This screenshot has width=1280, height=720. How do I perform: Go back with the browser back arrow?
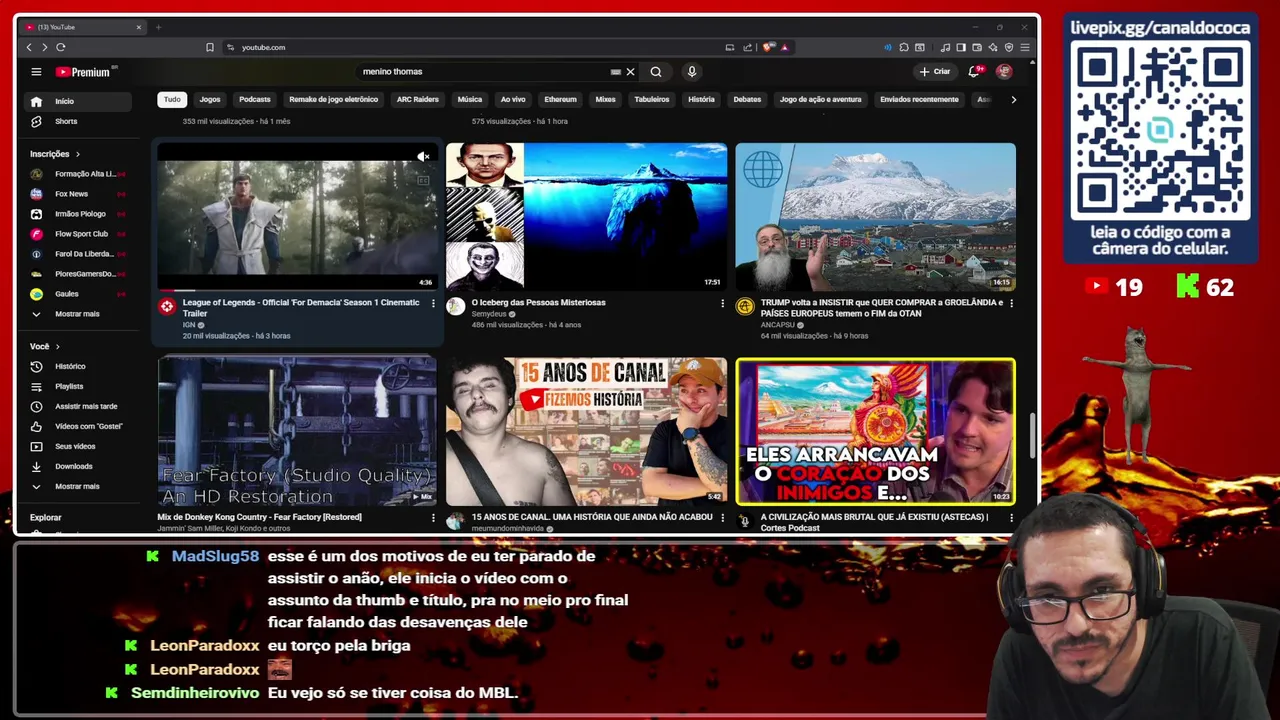click(29, 47)
